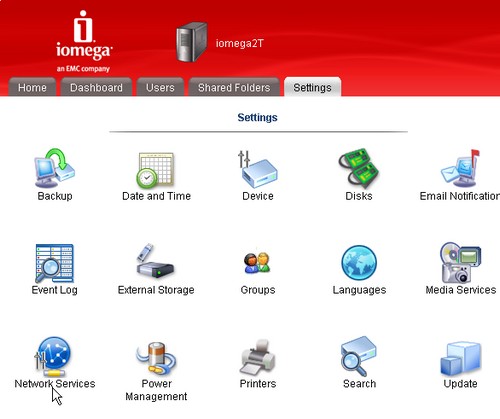
Task: Open the Media Services camera icon
Action: click(x=460, y=262)
